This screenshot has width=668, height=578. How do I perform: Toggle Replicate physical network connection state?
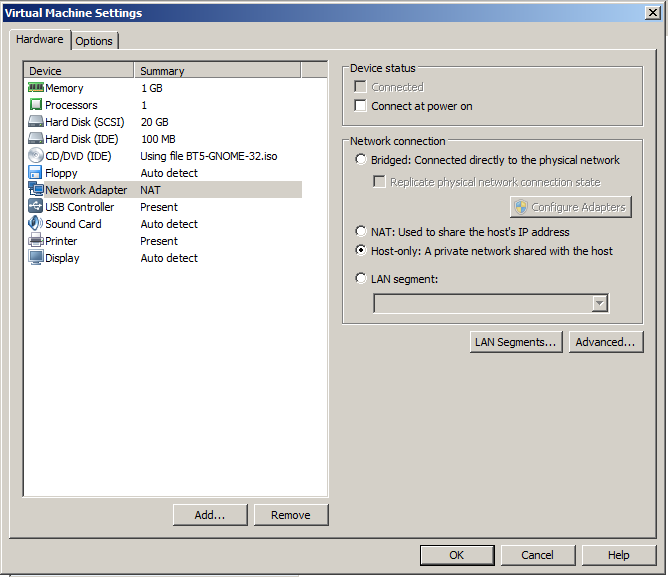point(379,181)
